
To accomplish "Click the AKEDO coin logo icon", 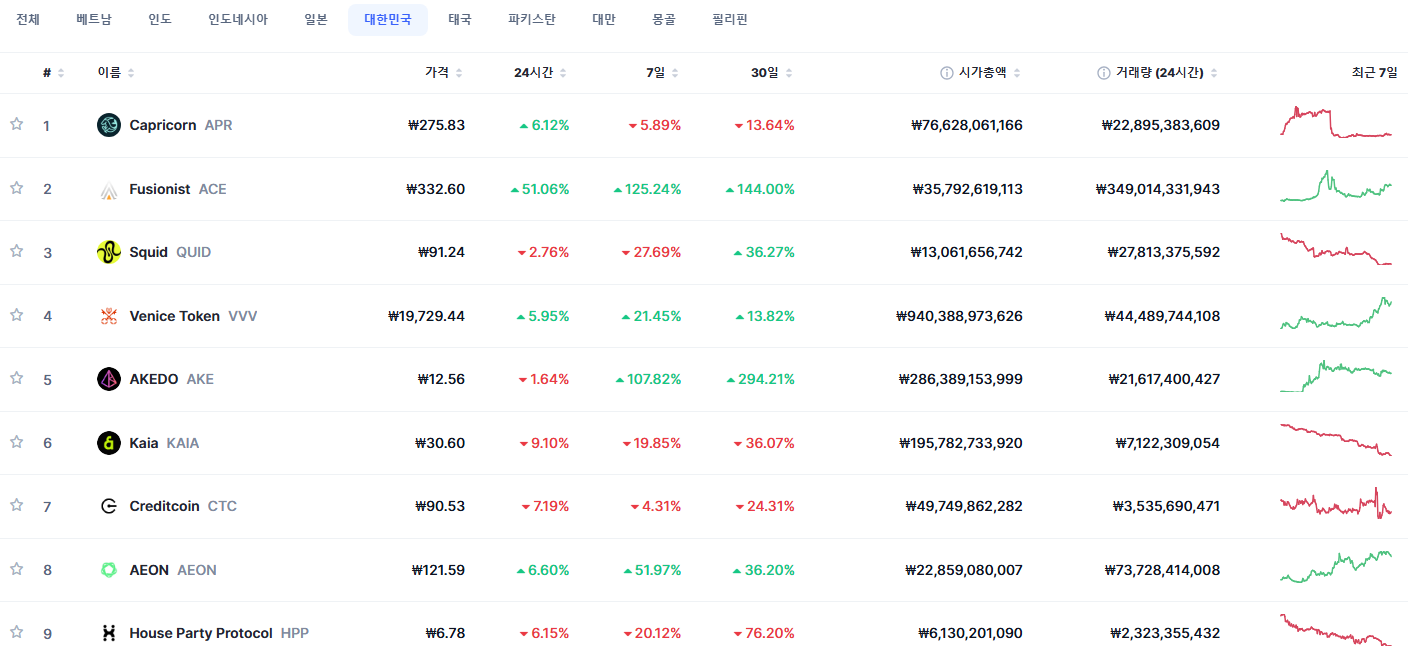I will [x=109, y=379].
